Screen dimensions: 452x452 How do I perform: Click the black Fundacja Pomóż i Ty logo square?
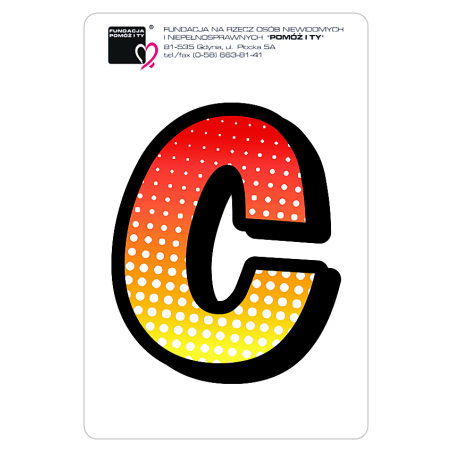click(127, 45)
